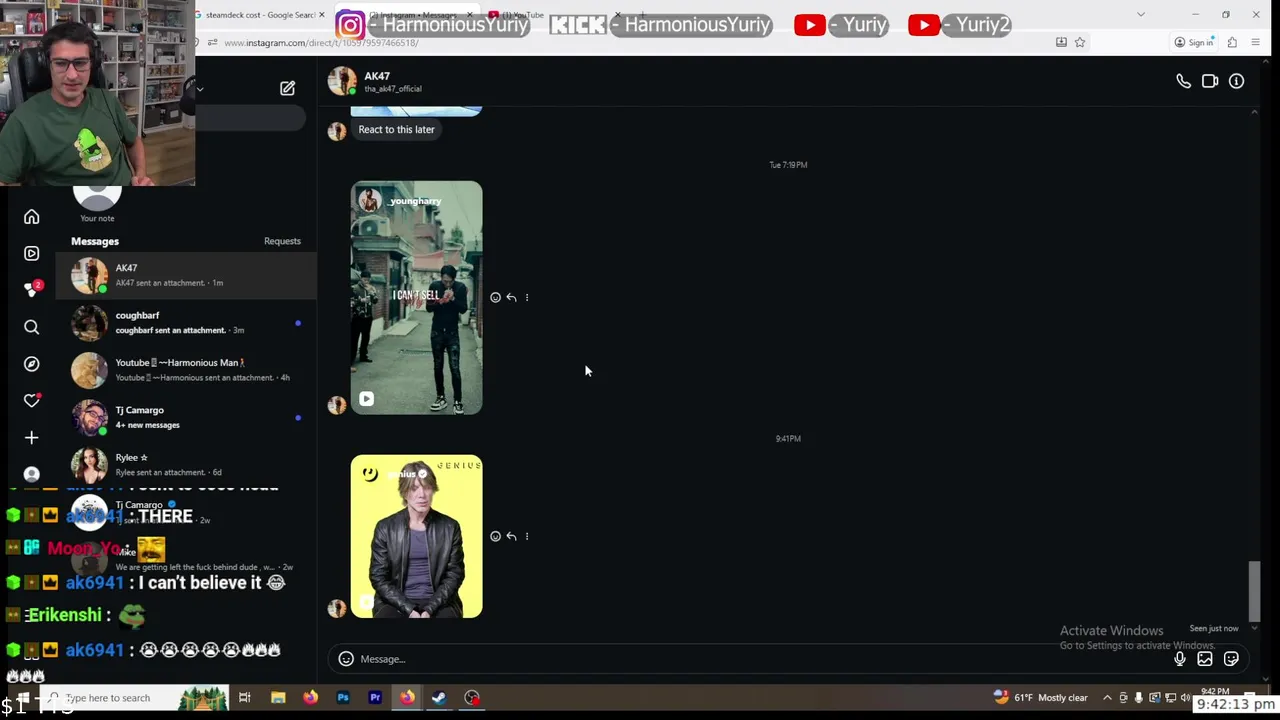Attach a photo using the image icon
1280x720 pixels.
pyautogui.click(x=1205, y=659)
